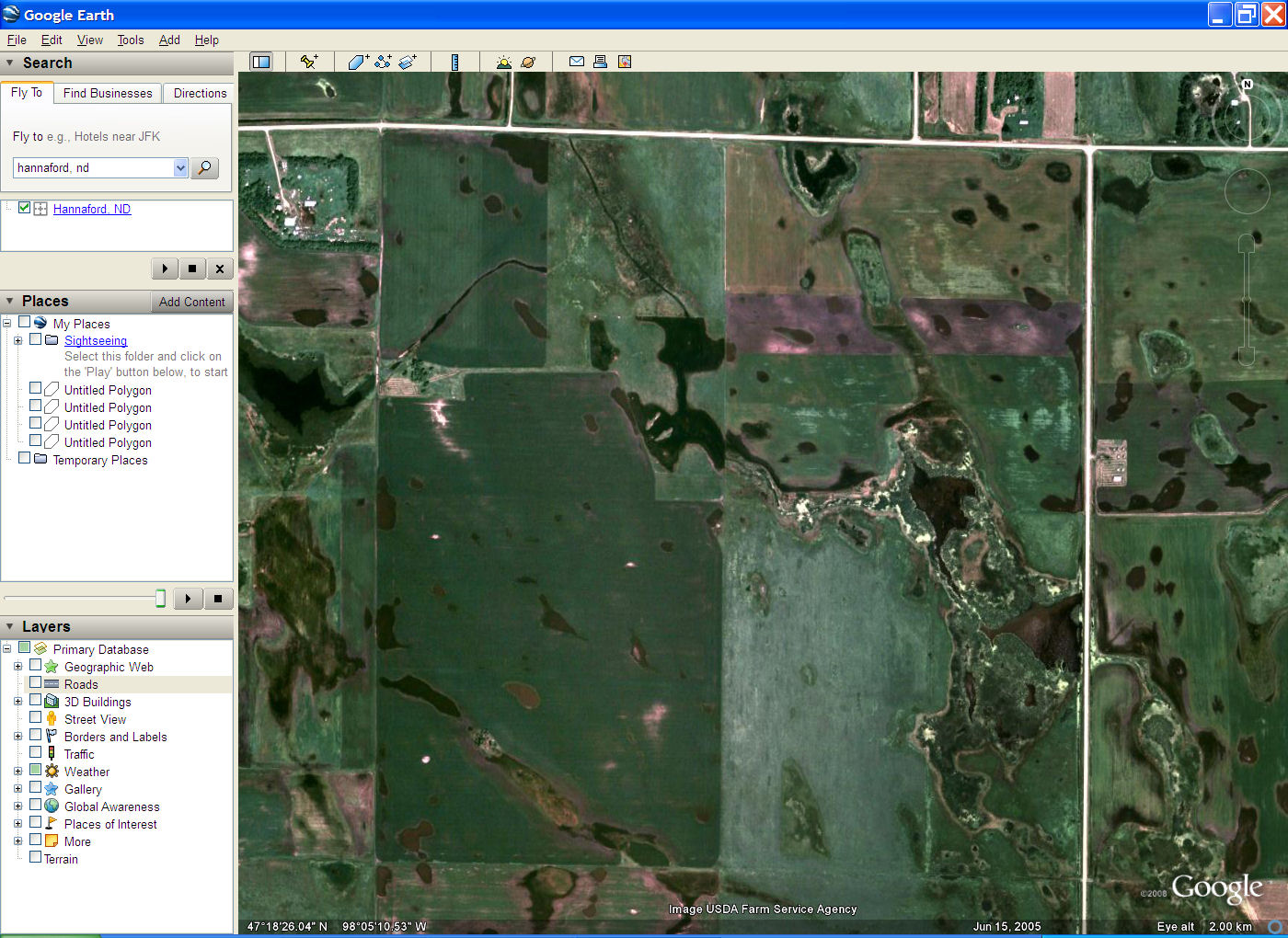
Task: Click the Roads layer icon
Action: click(x=52, y=684)
